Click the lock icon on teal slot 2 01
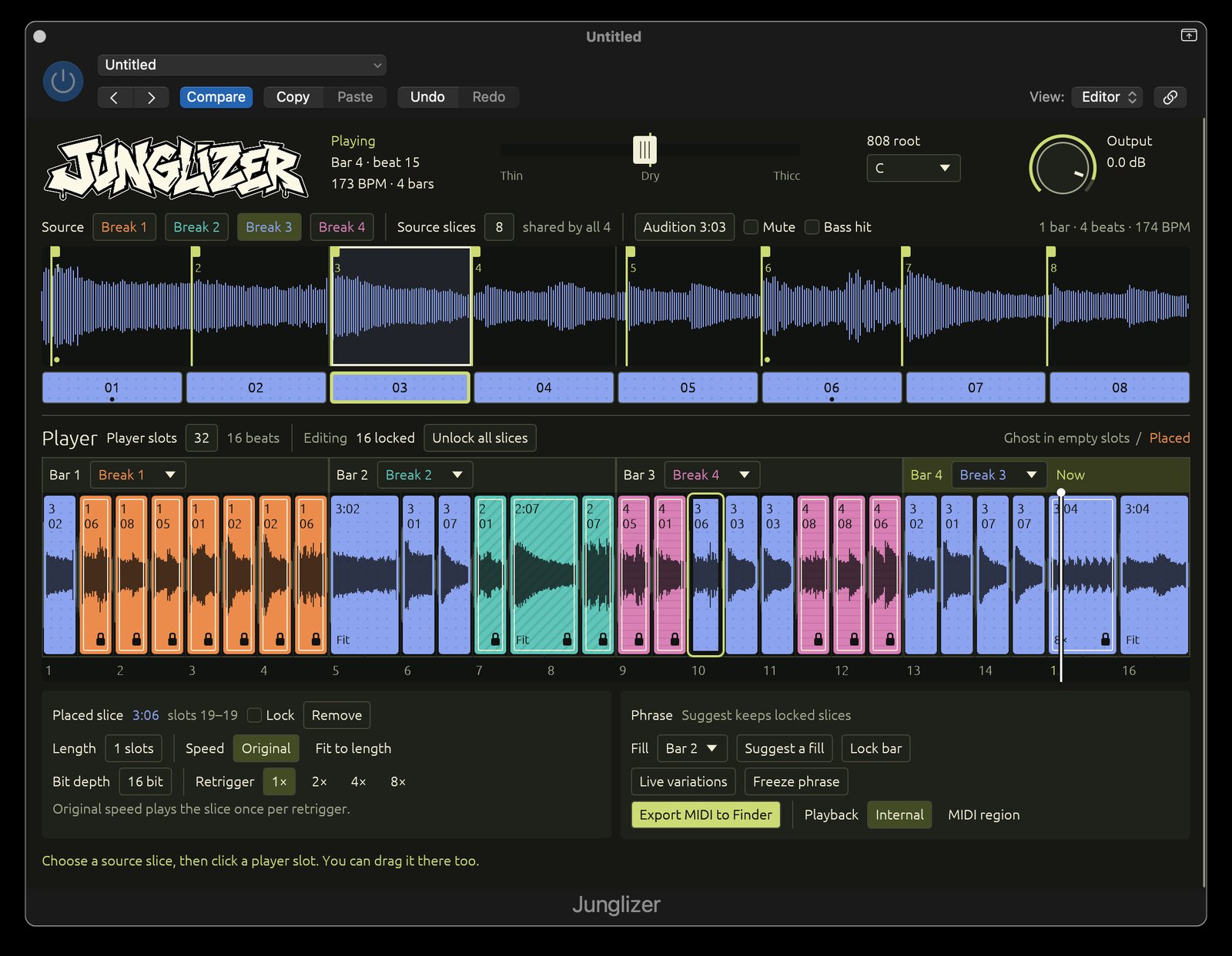The width and height of the screenshot is (1232, 956). click(x=495, y=639)
